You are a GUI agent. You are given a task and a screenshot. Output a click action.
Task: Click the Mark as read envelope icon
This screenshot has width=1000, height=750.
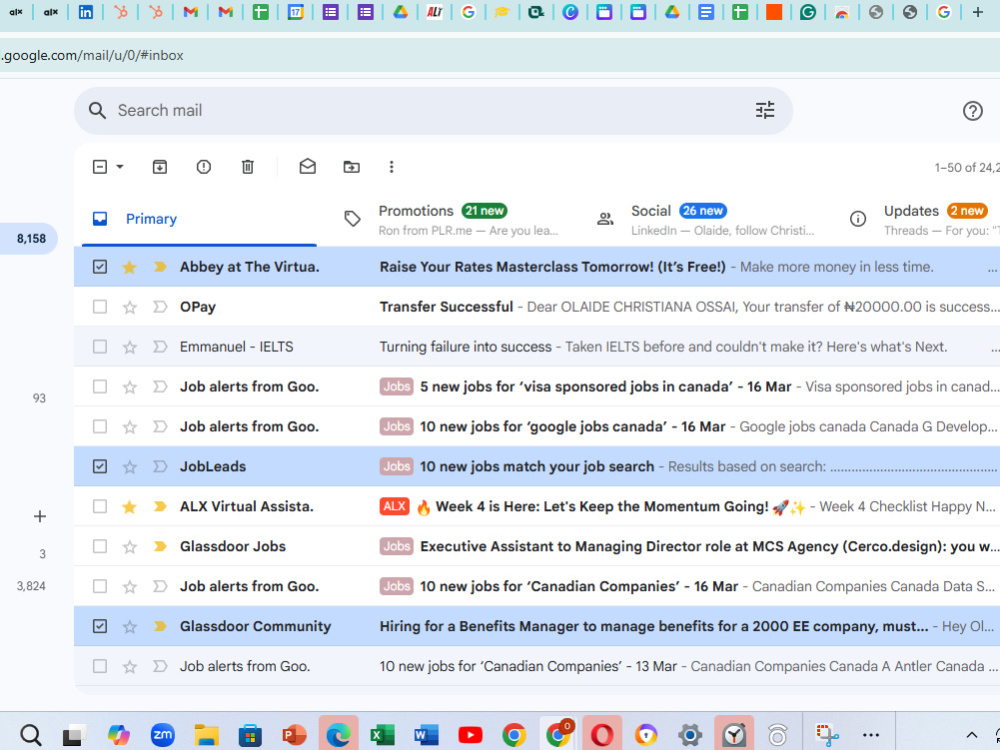click(x=307, y=166)
